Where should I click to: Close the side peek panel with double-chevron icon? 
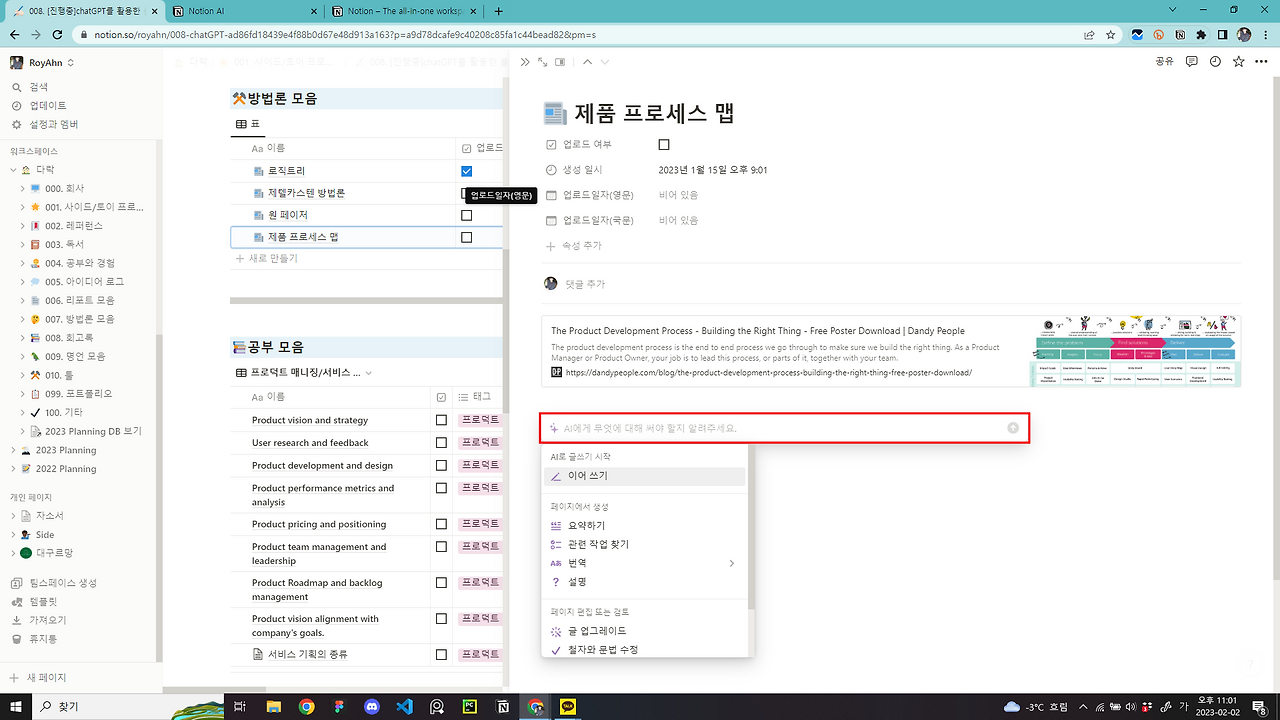525,62
